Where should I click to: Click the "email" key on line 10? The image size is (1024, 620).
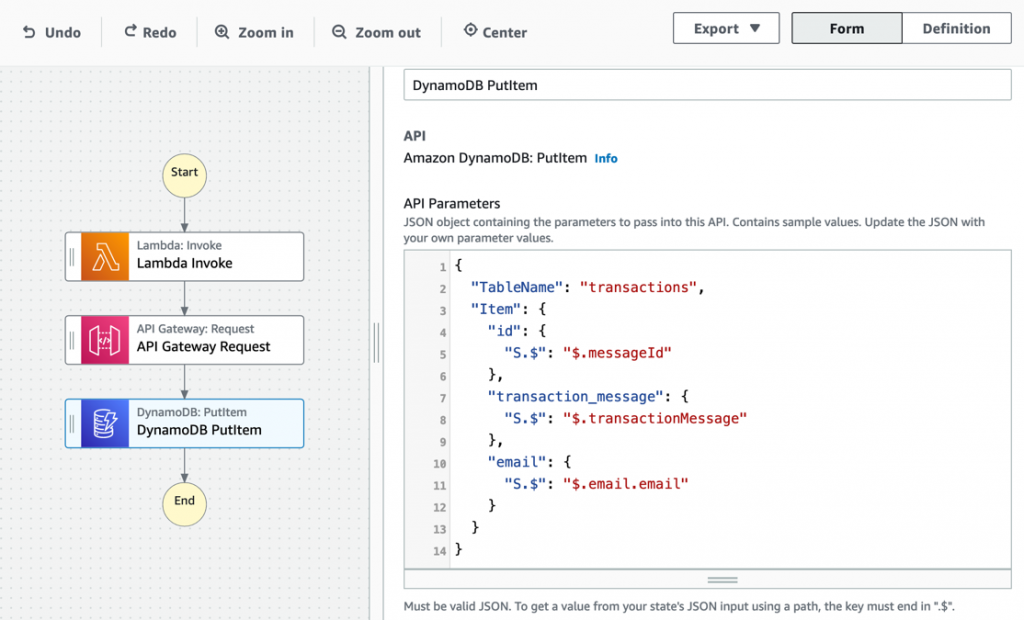click(x=517, y=462)
